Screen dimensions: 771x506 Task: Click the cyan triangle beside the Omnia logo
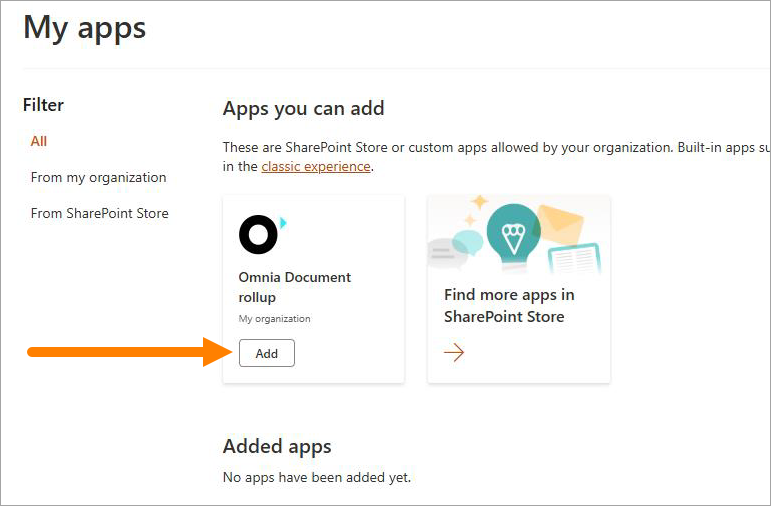283,223
